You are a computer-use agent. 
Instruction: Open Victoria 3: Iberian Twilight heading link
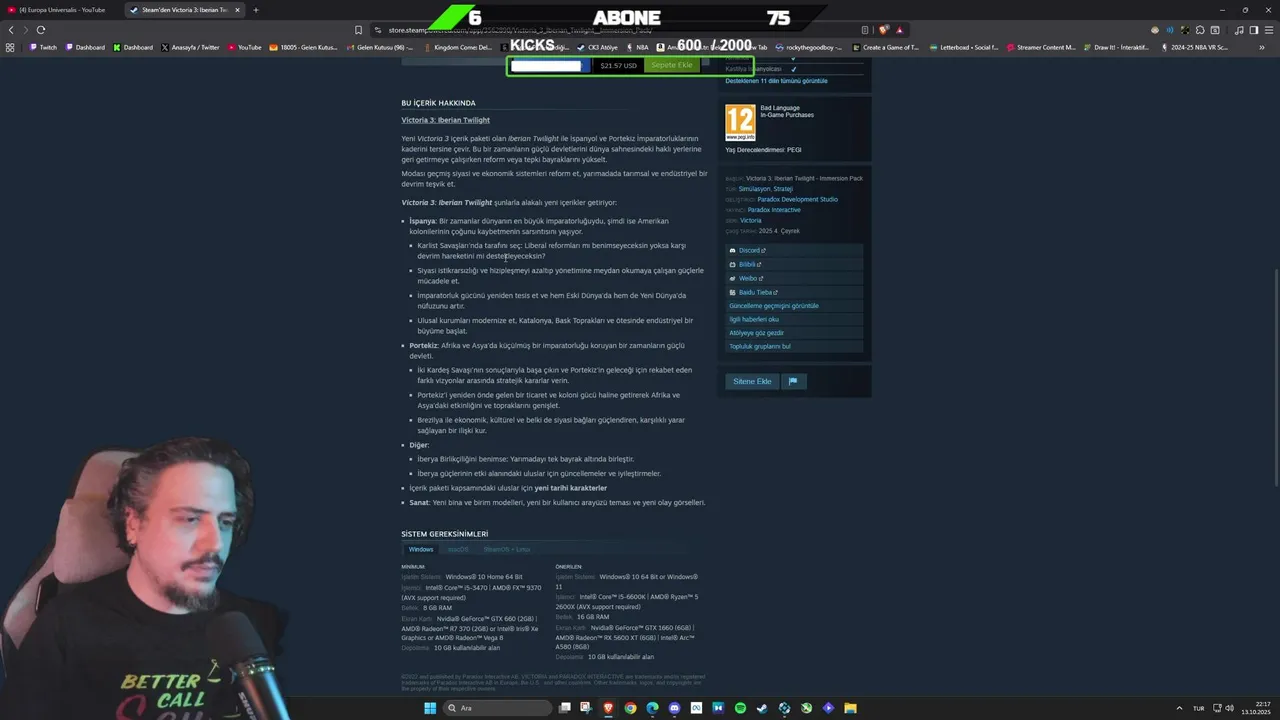pos(446,120)
